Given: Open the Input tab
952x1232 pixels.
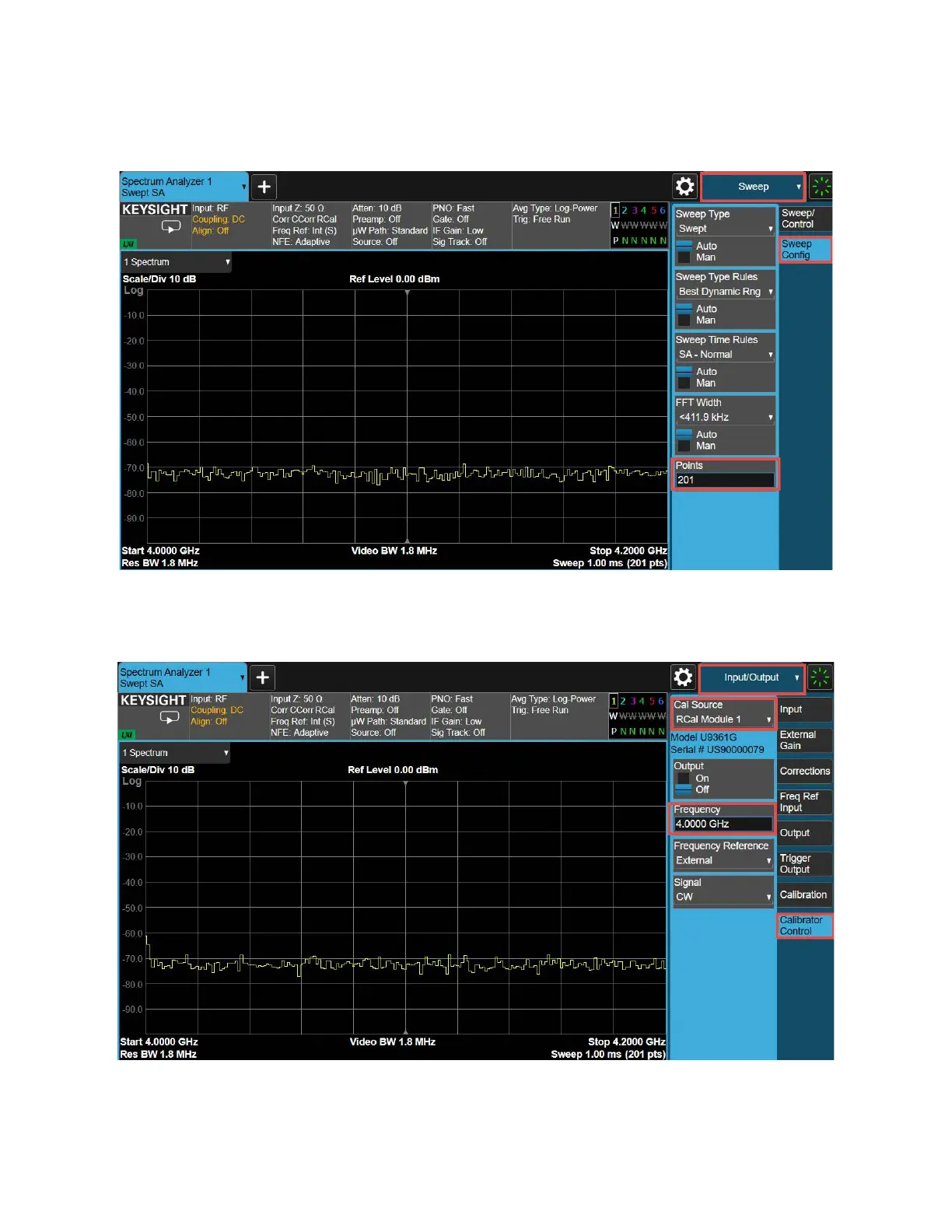Looking at the screenshot, I should tap(804, 709).
